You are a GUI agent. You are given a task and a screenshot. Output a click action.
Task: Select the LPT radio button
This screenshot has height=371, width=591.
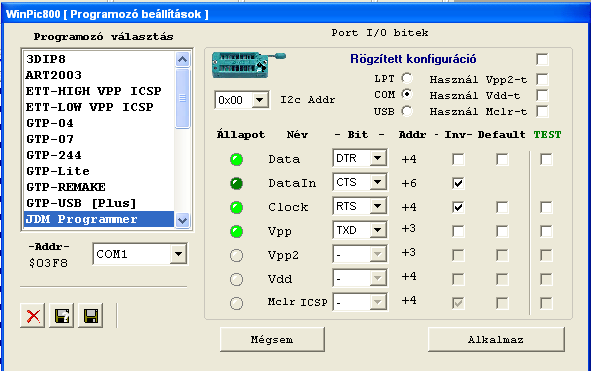coord(407,78)
